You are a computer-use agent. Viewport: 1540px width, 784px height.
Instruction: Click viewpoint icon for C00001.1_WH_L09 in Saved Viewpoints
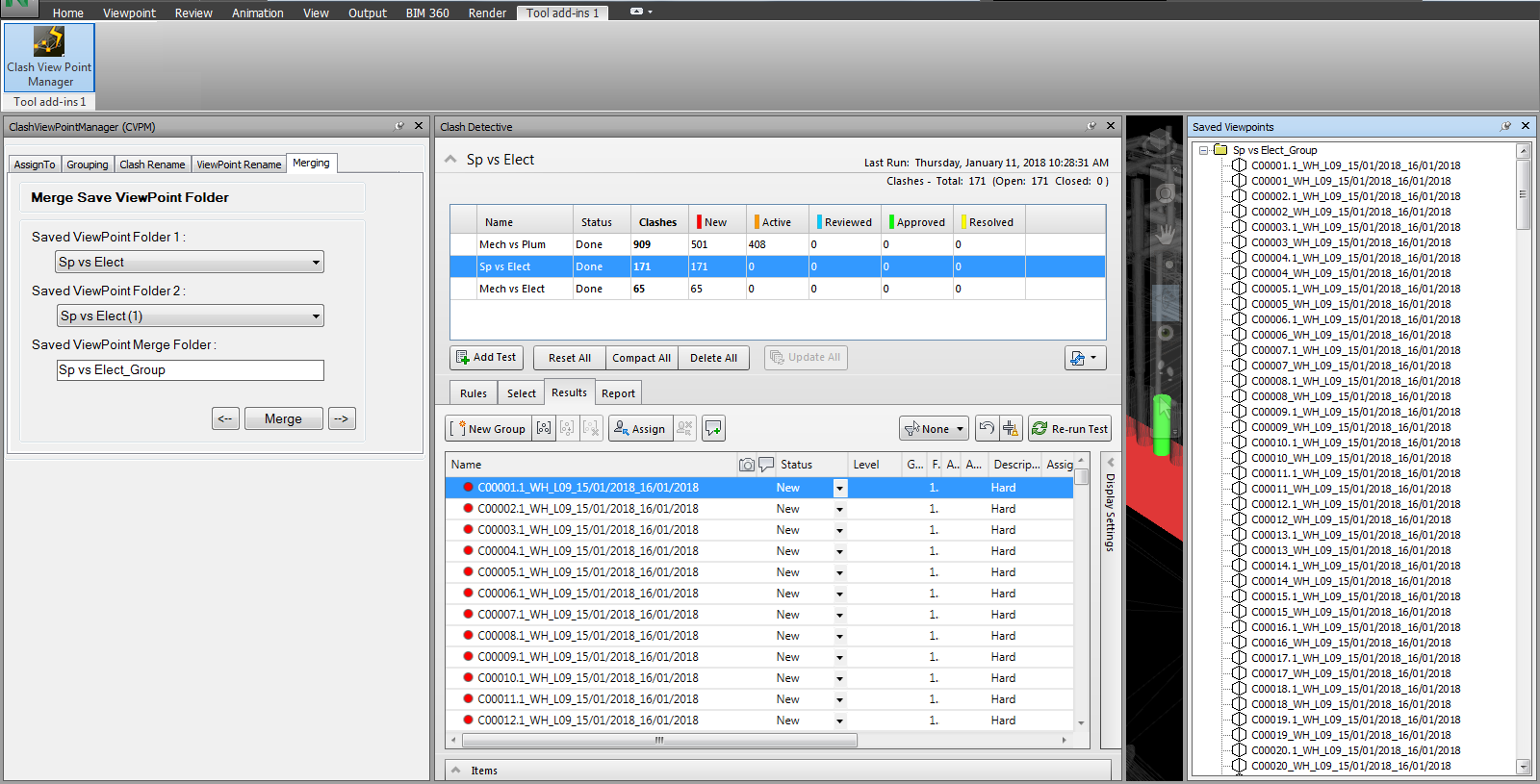(x=1240, y=165)
